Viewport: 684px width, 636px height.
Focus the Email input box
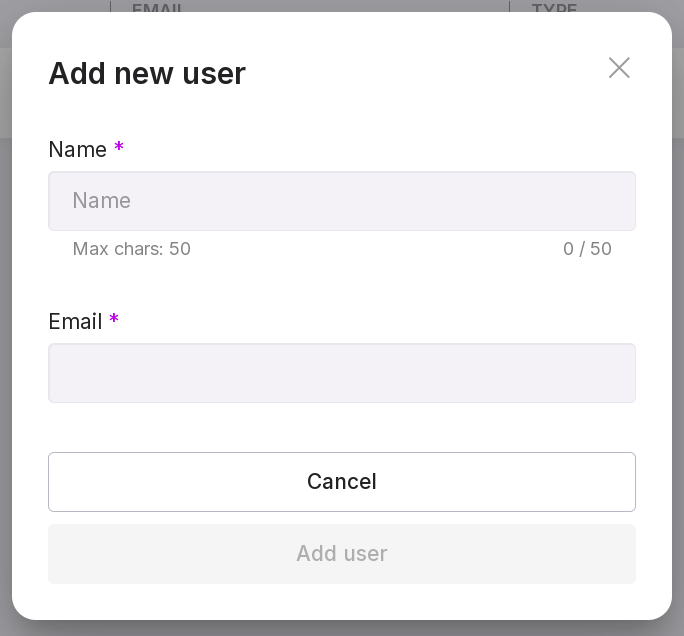point(342,373)
